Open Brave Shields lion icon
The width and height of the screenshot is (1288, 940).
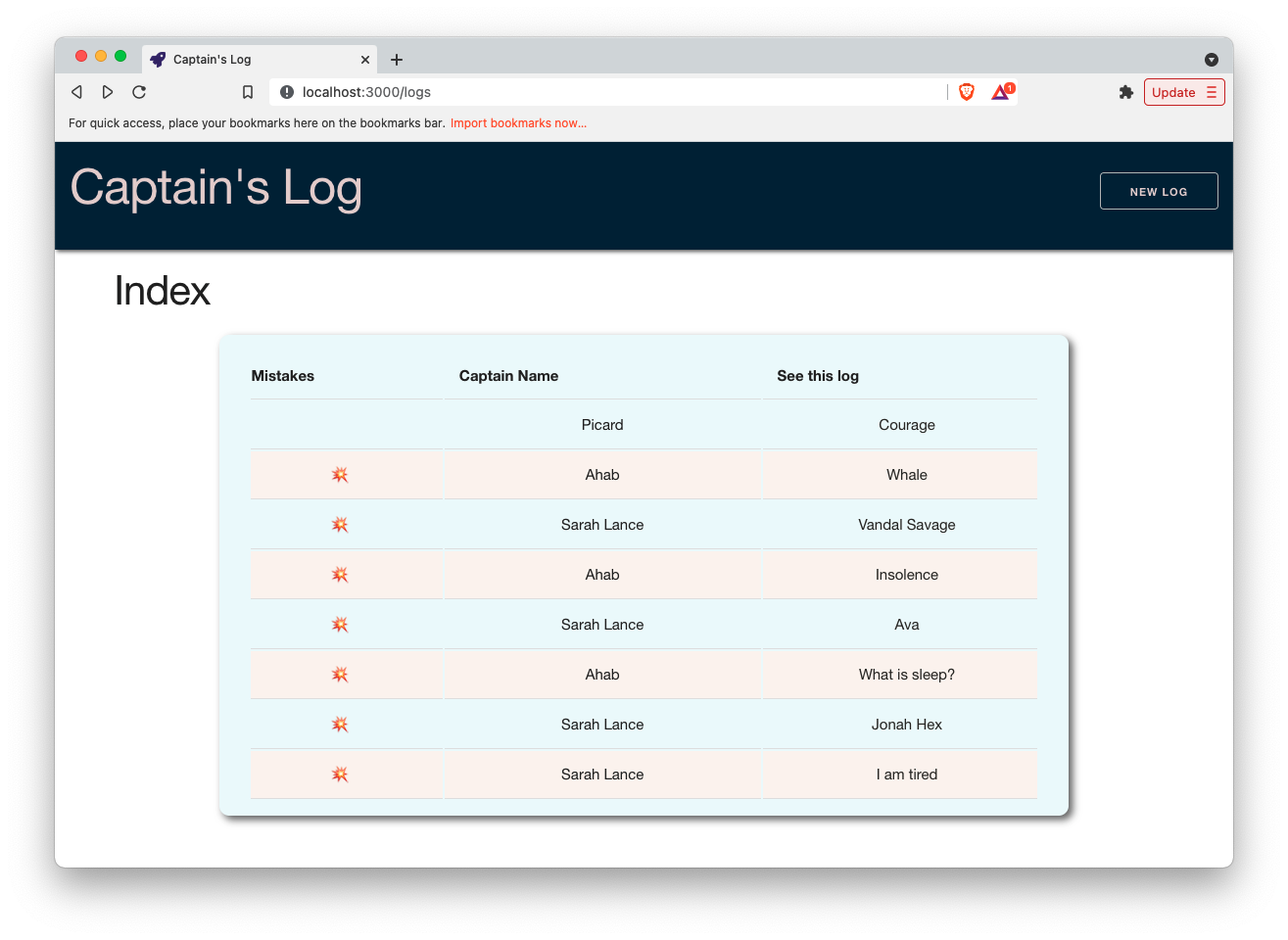[x=967, y=92]
